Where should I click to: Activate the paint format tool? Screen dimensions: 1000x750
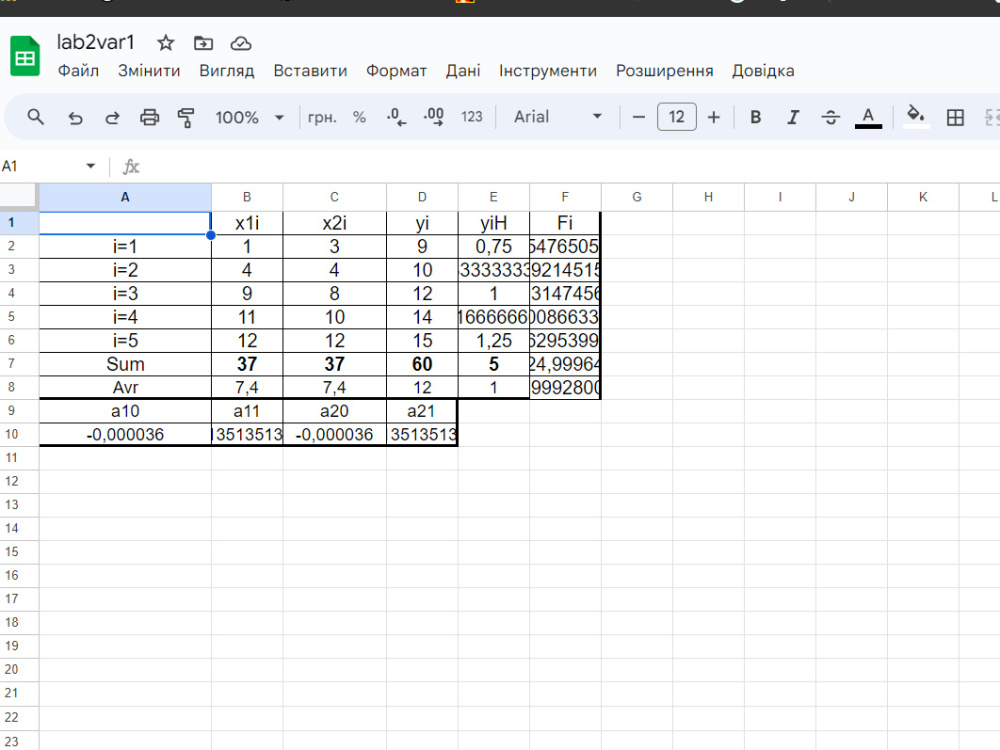(x=186, y=117)
